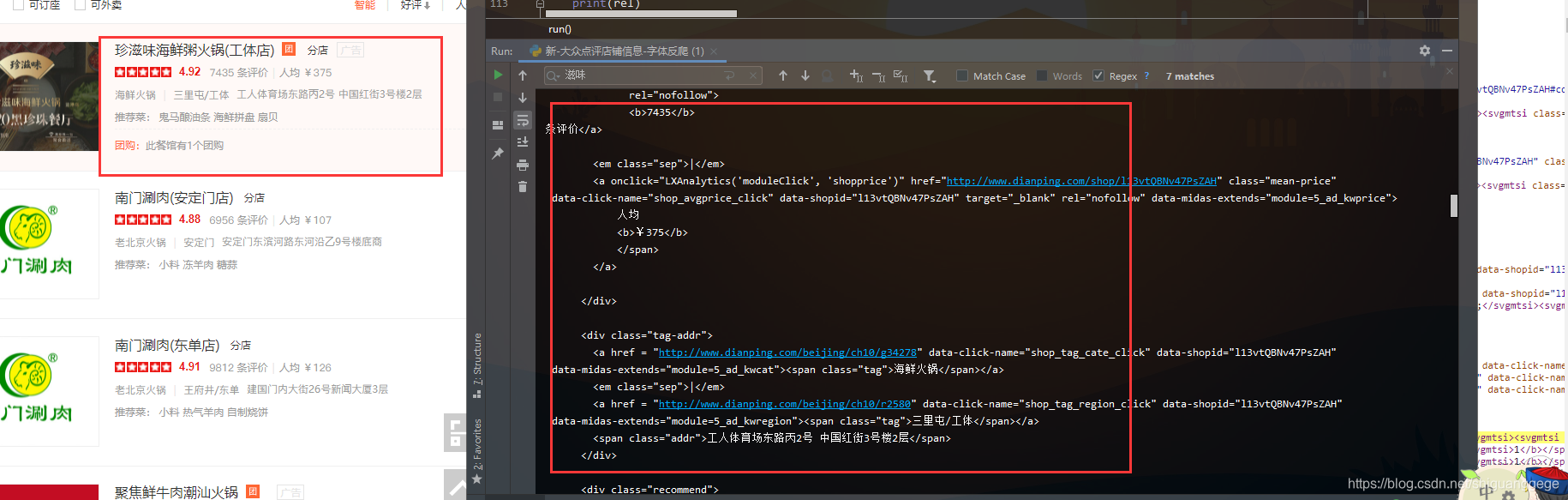
Task: Click the stop process icon in Run panel
Action: tap(498, 98)
